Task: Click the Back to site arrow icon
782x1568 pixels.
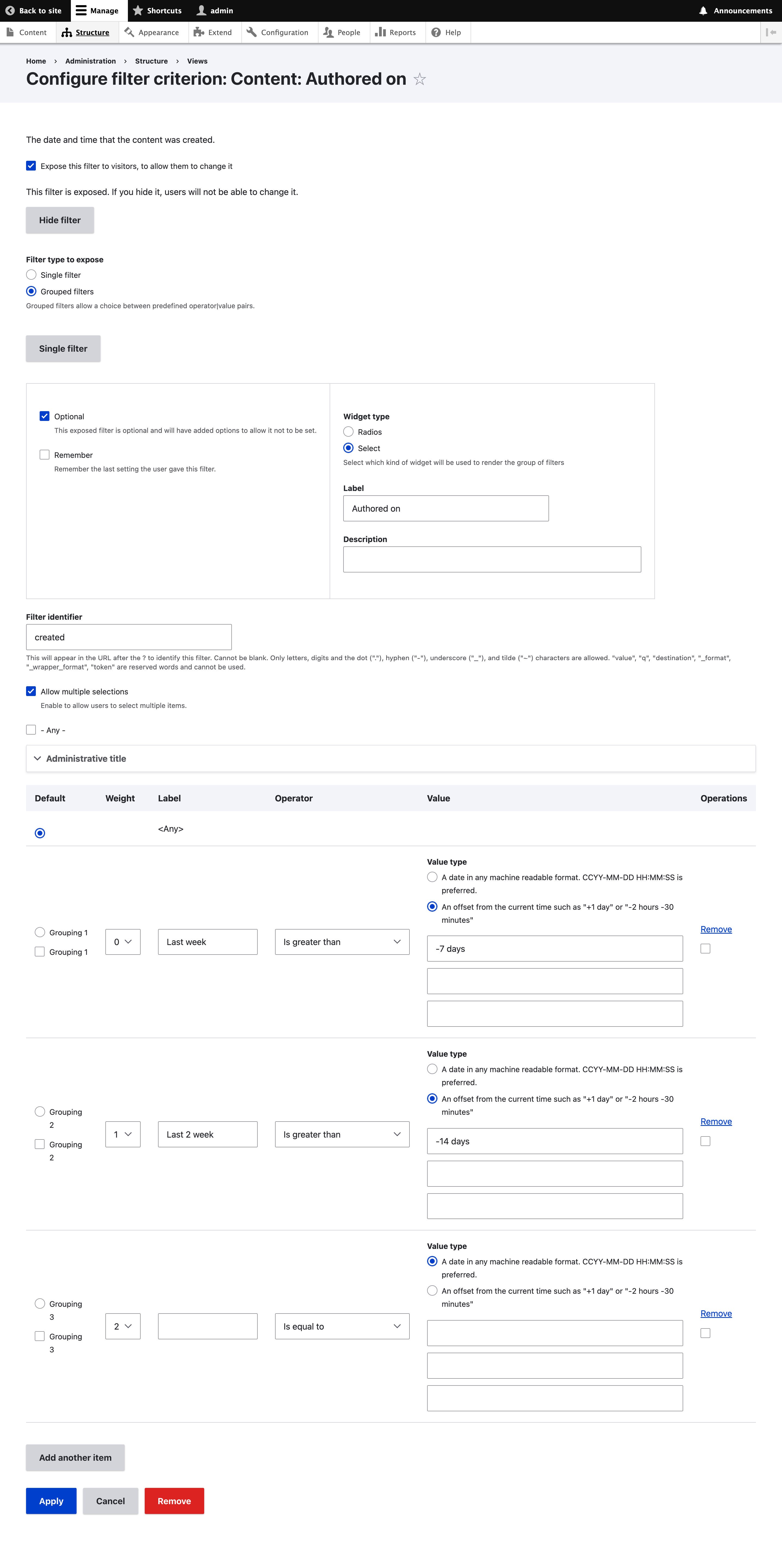Action: click(10, 10)
